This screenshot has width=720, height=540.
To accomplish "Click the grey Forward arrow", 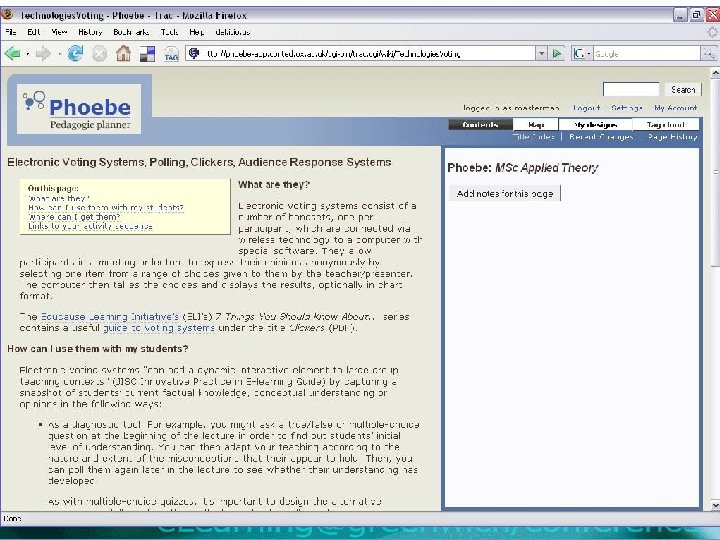I will (43, 54).
